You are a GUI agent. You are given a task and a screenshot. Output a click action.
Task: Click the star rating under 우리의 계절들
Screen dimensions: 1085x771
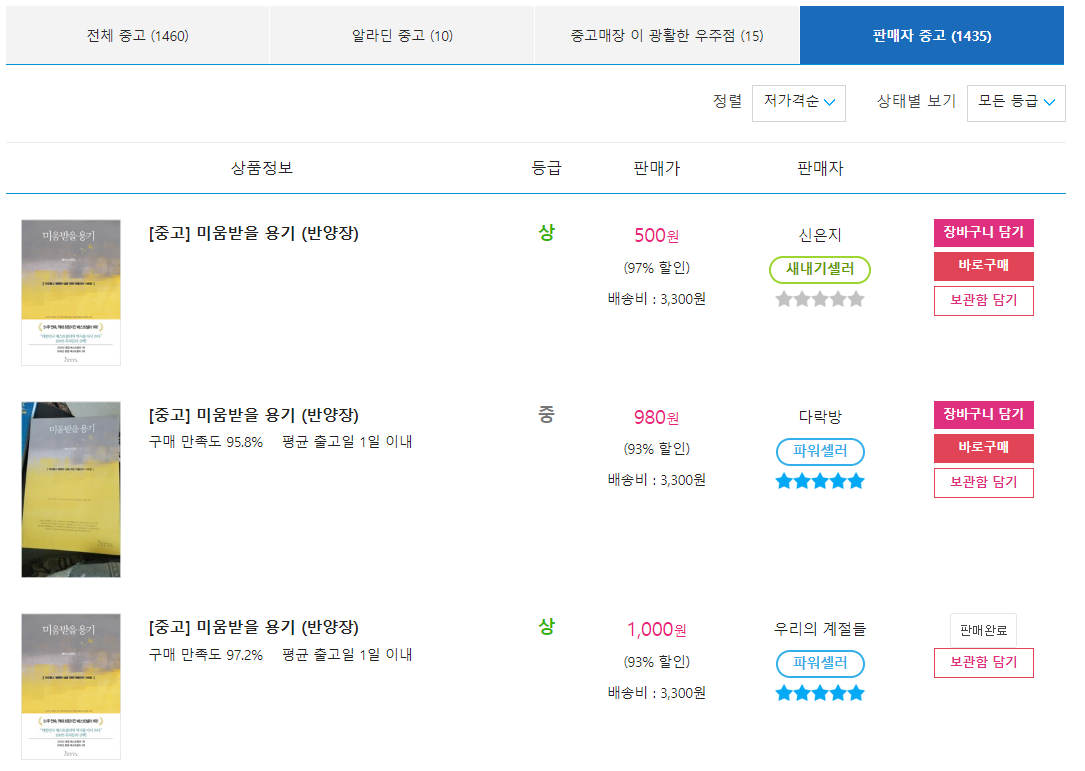[819, 691]
